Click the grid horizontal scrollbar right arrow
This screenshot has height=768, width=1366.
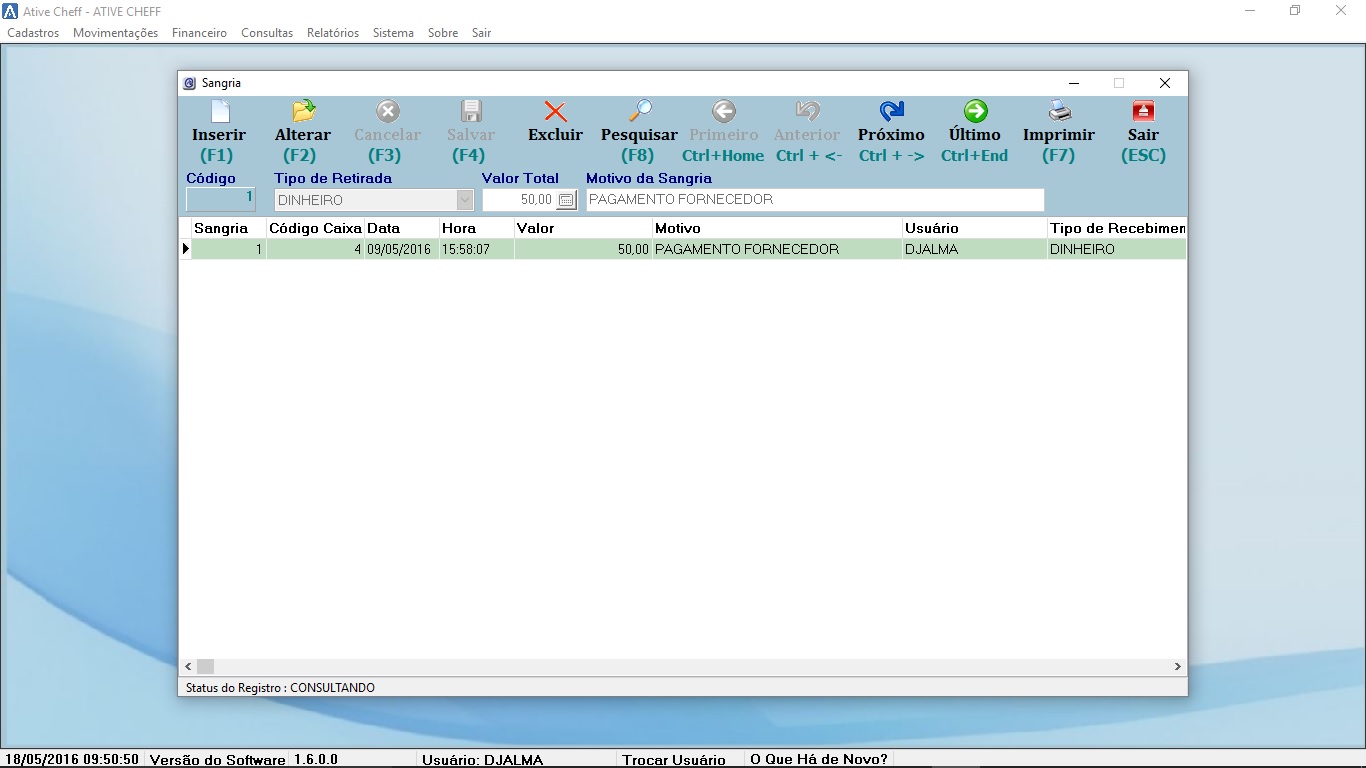click(1177, 666)
